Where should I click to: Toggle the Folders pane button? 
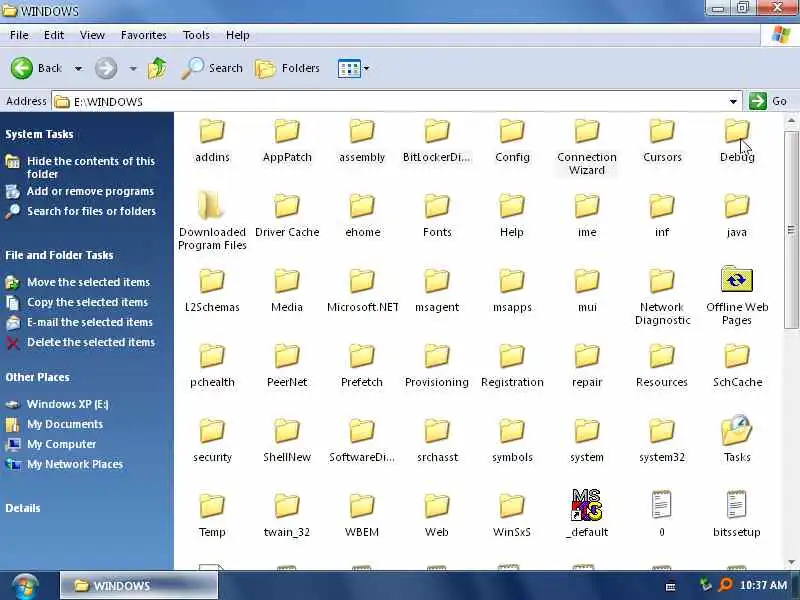(287, 68)
